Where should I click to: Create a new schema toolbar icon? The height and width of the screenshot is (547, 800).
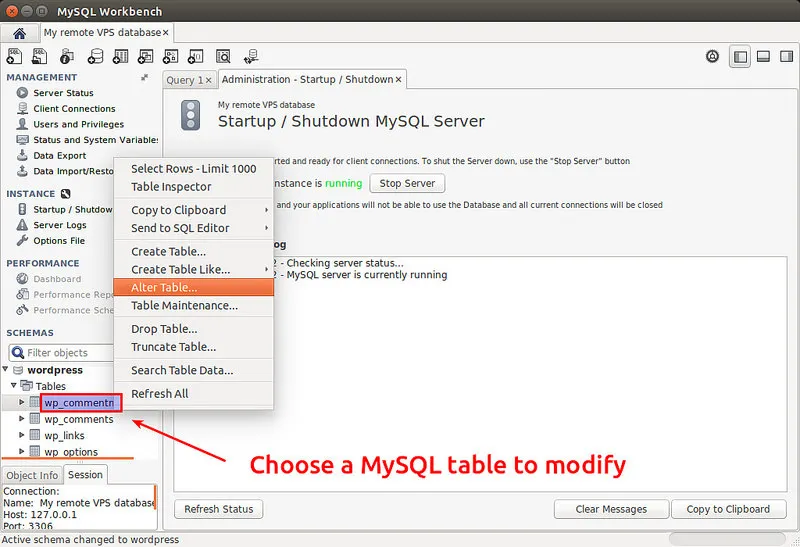95,56
